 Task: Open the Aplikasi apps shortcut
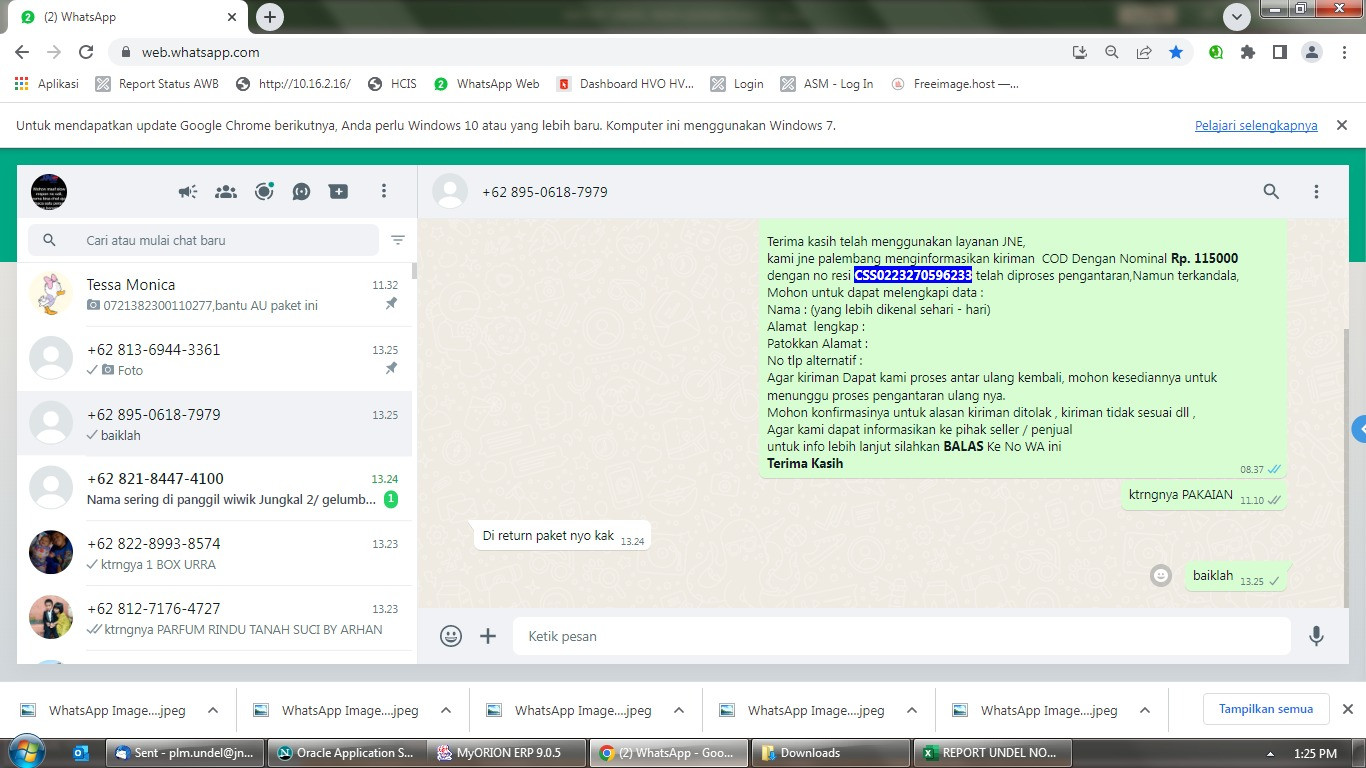pos(47,84)
